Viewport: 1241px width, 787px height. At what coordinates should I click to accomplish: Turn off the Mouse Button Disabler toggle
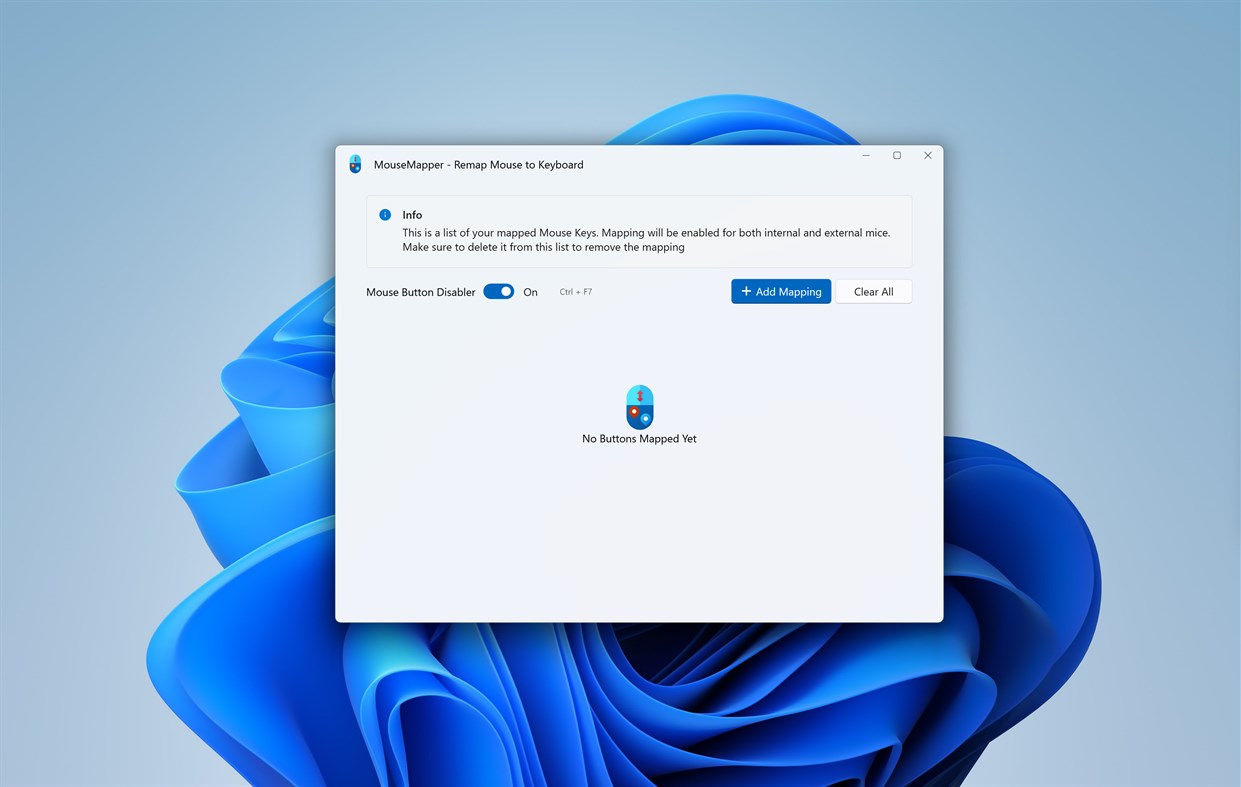coord(498,291)
